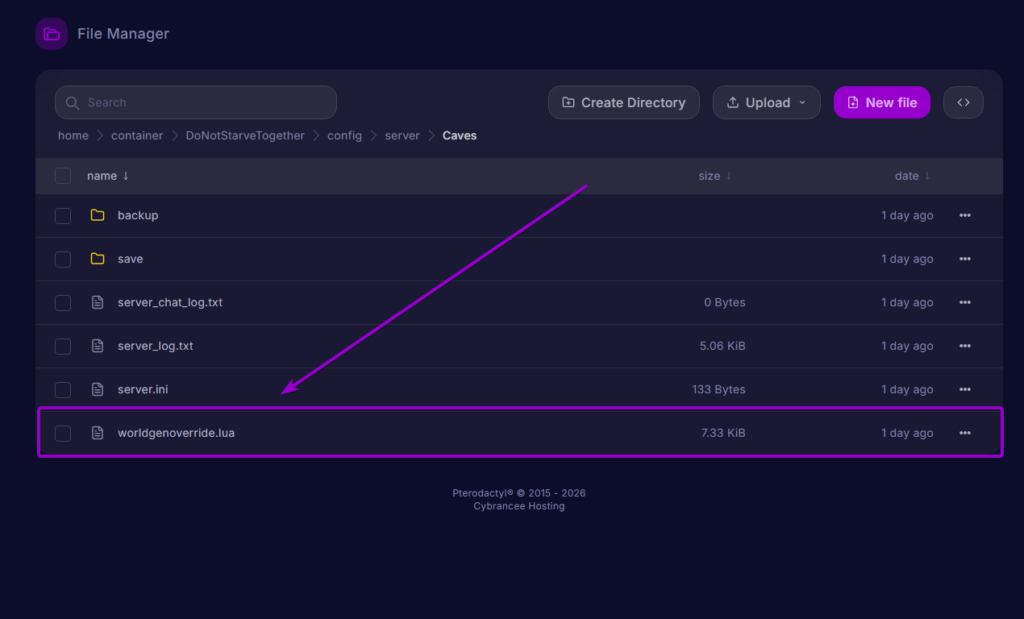Click the backup folder icon
Screen dimensions: 1024x619
[97, 215]
